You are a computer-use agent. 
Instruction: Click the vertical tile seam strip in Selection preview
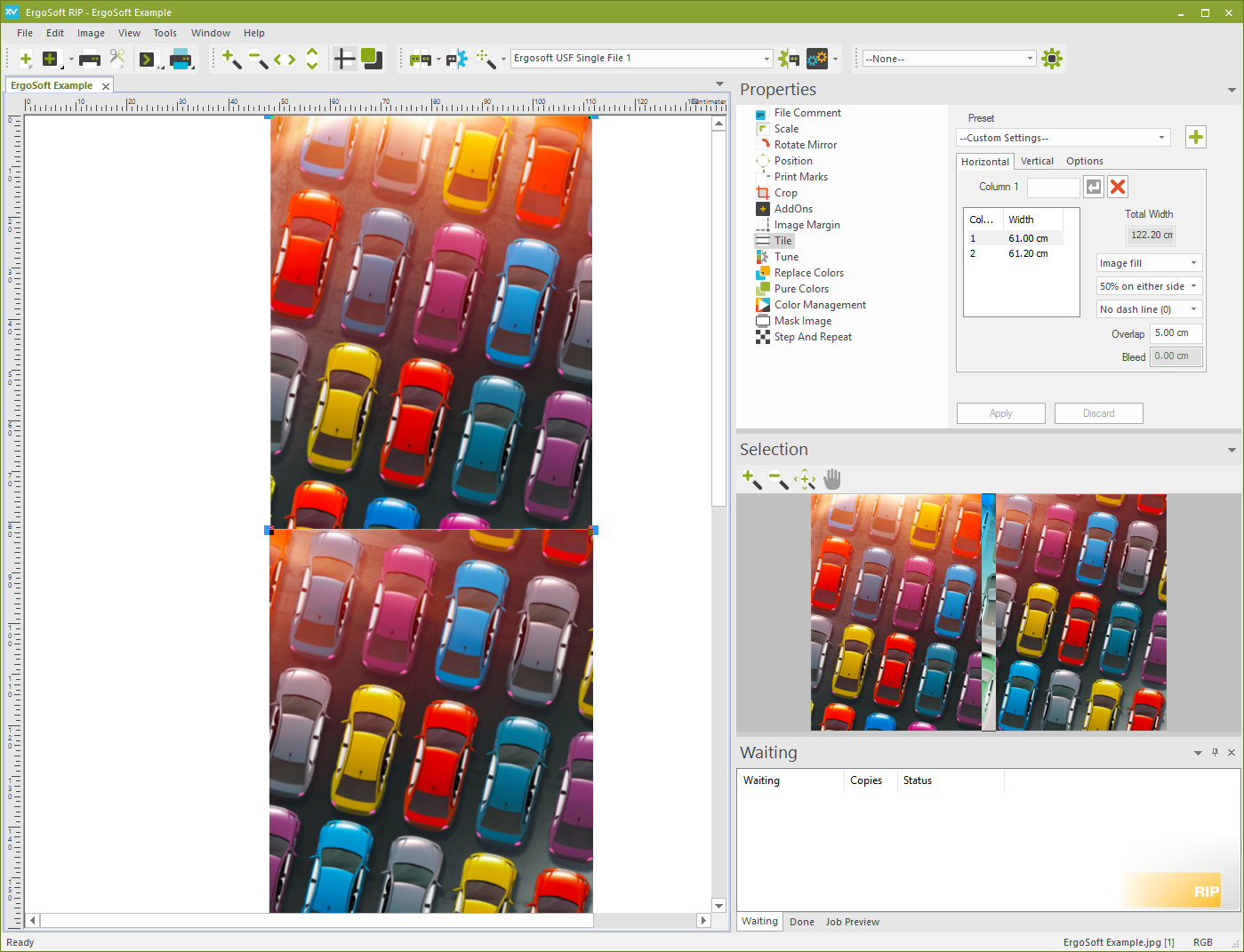click(988, 612)
